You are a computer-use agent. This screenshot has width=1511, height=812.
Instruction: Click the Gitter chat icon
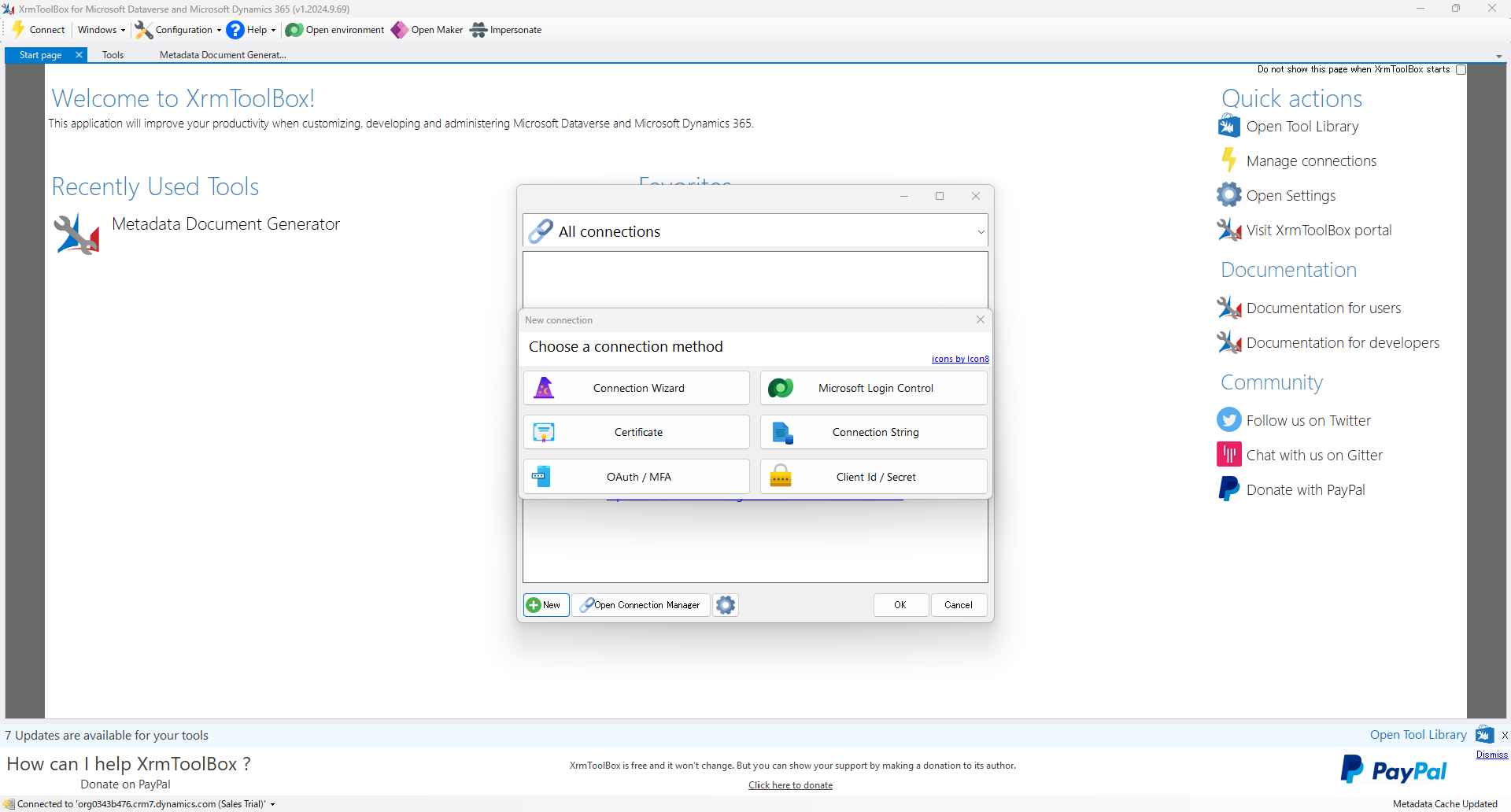[1229, 455]
